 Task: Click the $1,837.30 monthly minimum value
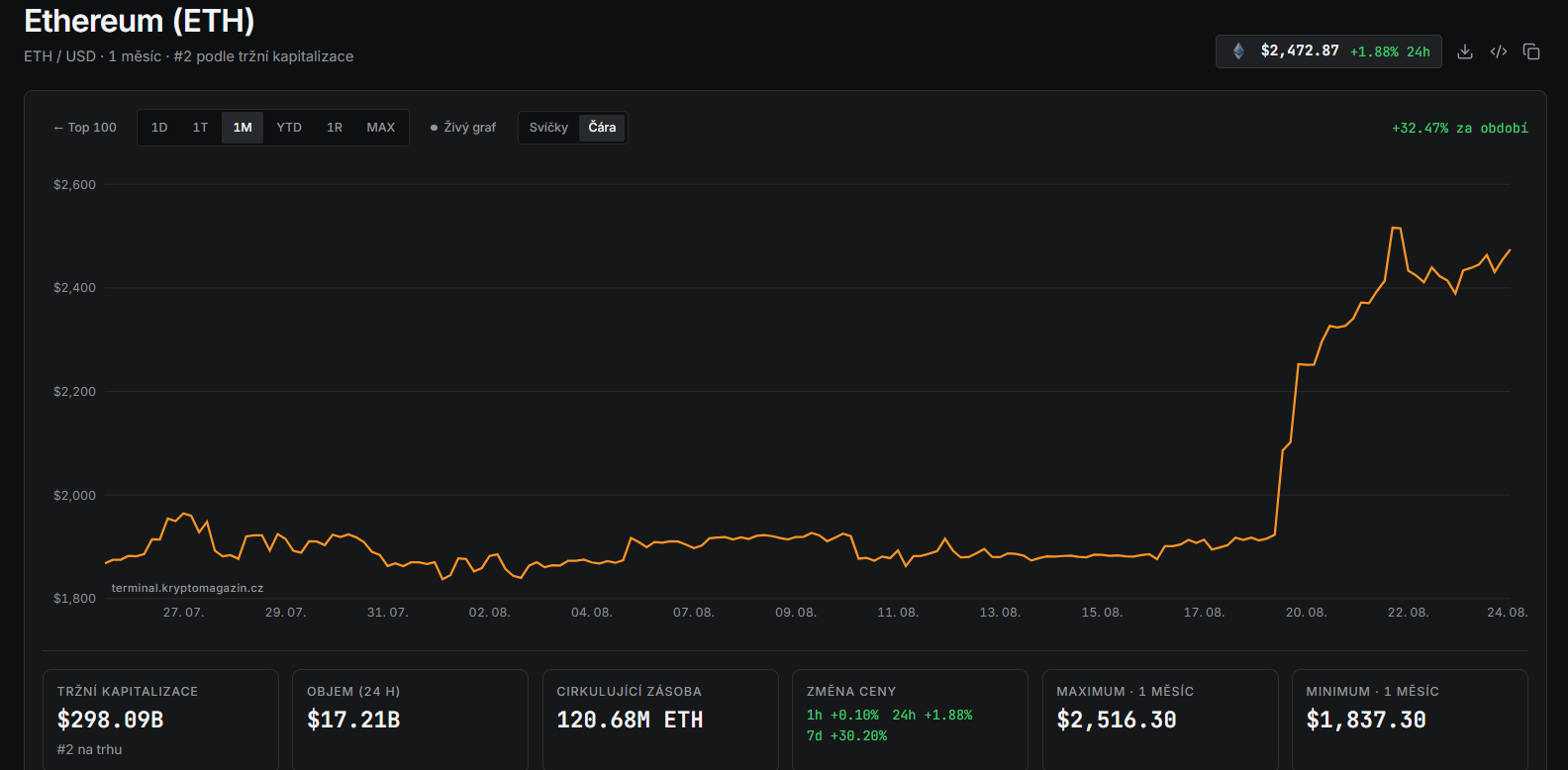1366,721
